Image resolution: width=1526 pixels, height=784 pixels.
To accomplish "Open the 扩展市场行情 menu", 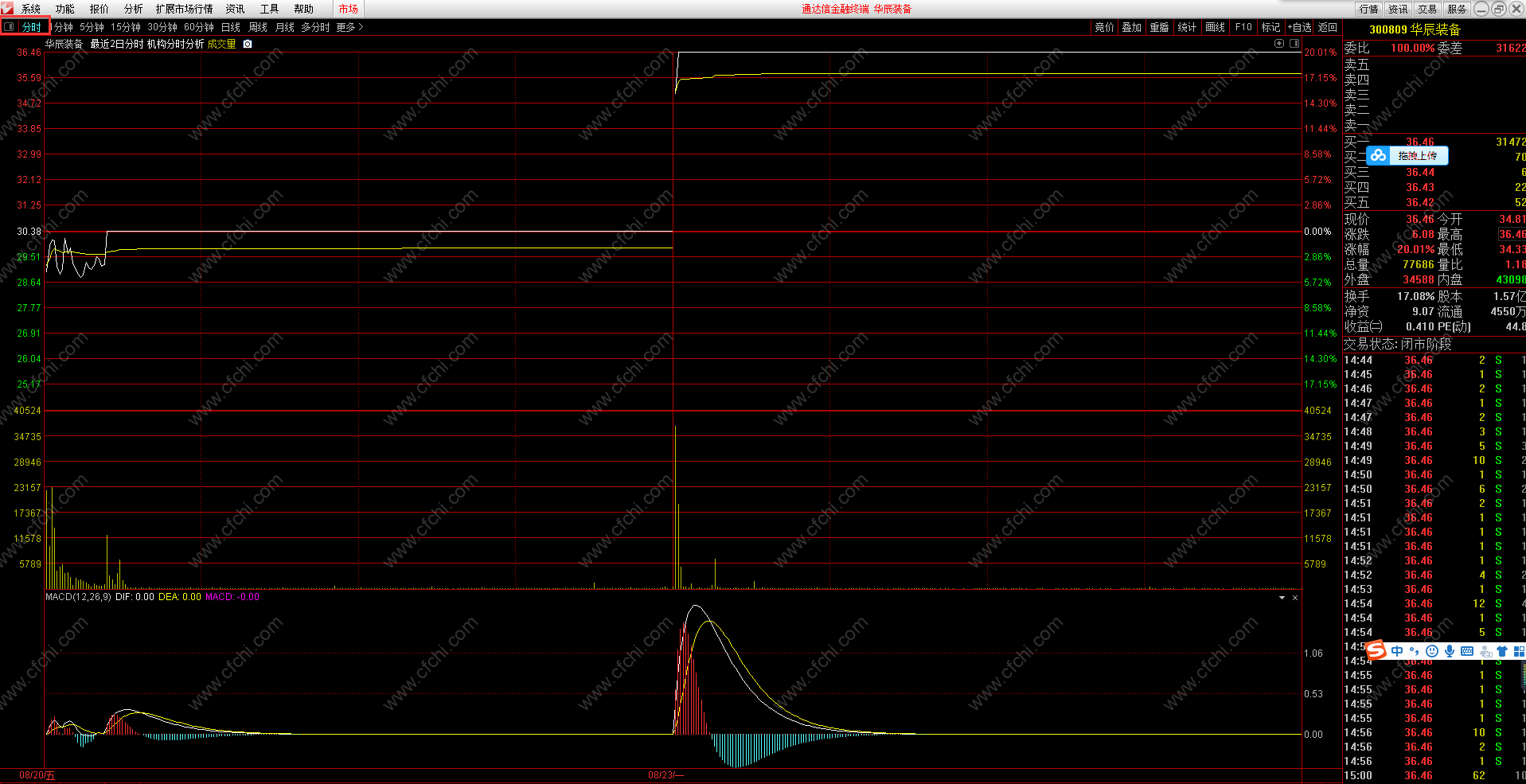I will pos(185,9).
